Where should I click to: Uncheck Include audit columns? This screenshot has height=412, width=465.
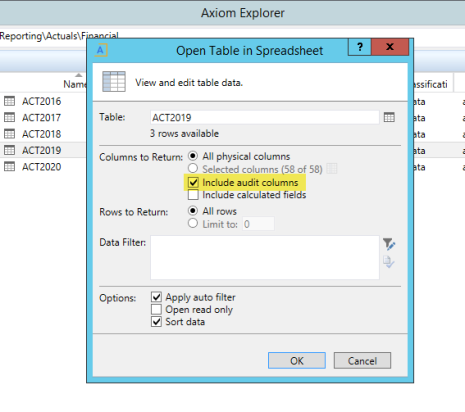[x=193, y=182]
